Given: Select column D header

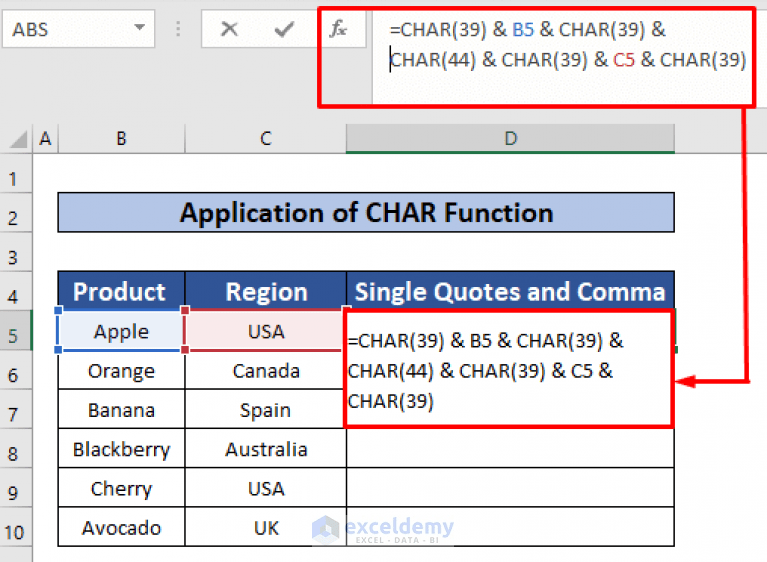Looking at the screenshot, I should pos(510,139).
